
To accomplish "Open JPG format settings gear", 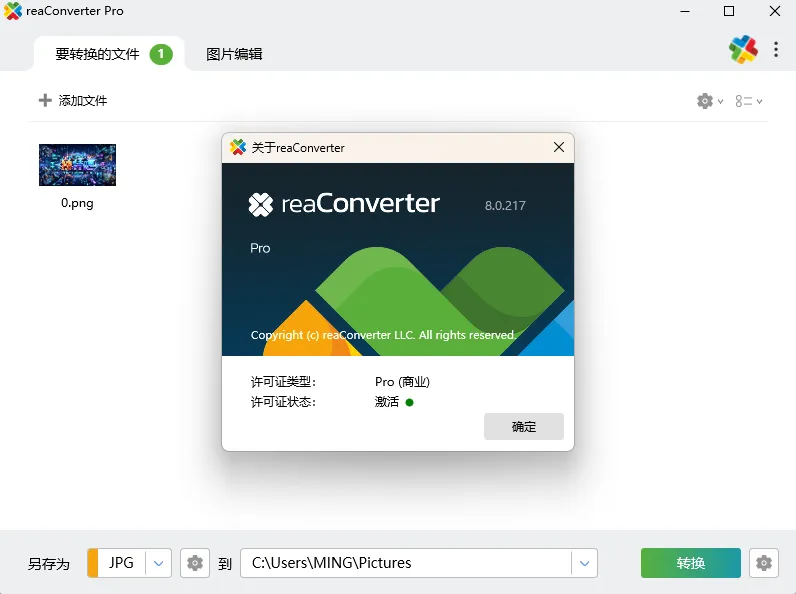I will click(x=195, y=563).
